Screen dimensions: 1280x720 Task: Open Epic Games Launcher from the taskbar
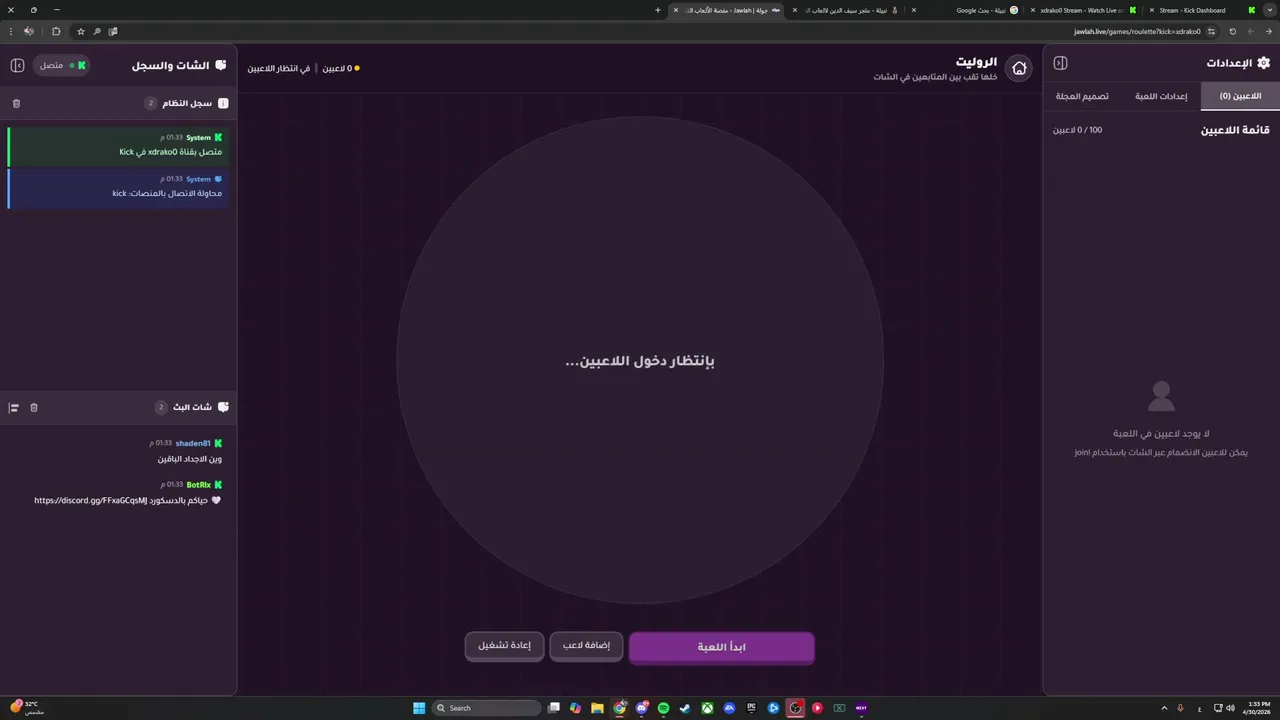[x=751, y=708]
